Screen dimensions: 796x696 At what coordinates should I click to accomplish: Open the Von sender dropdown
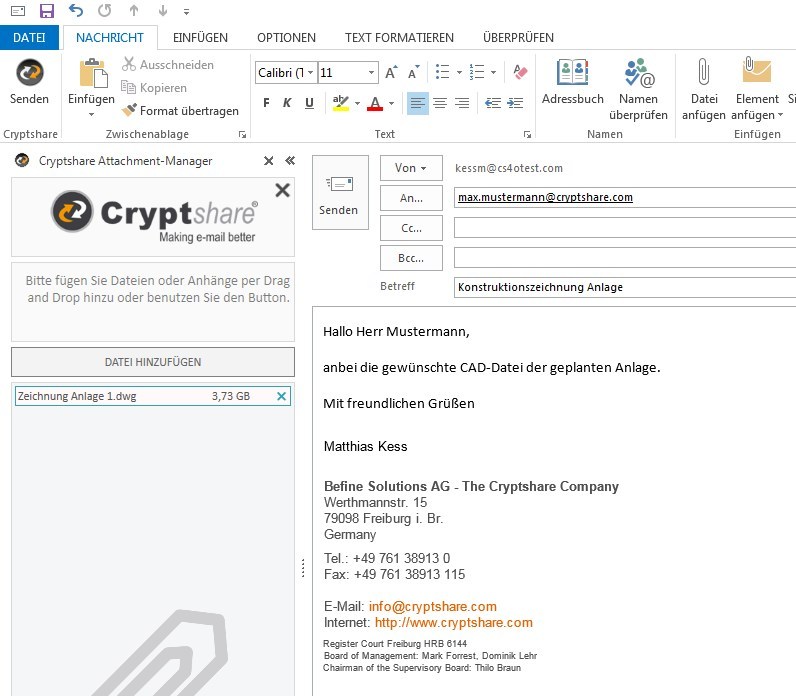pyautogui.click(x=411, y=168)
